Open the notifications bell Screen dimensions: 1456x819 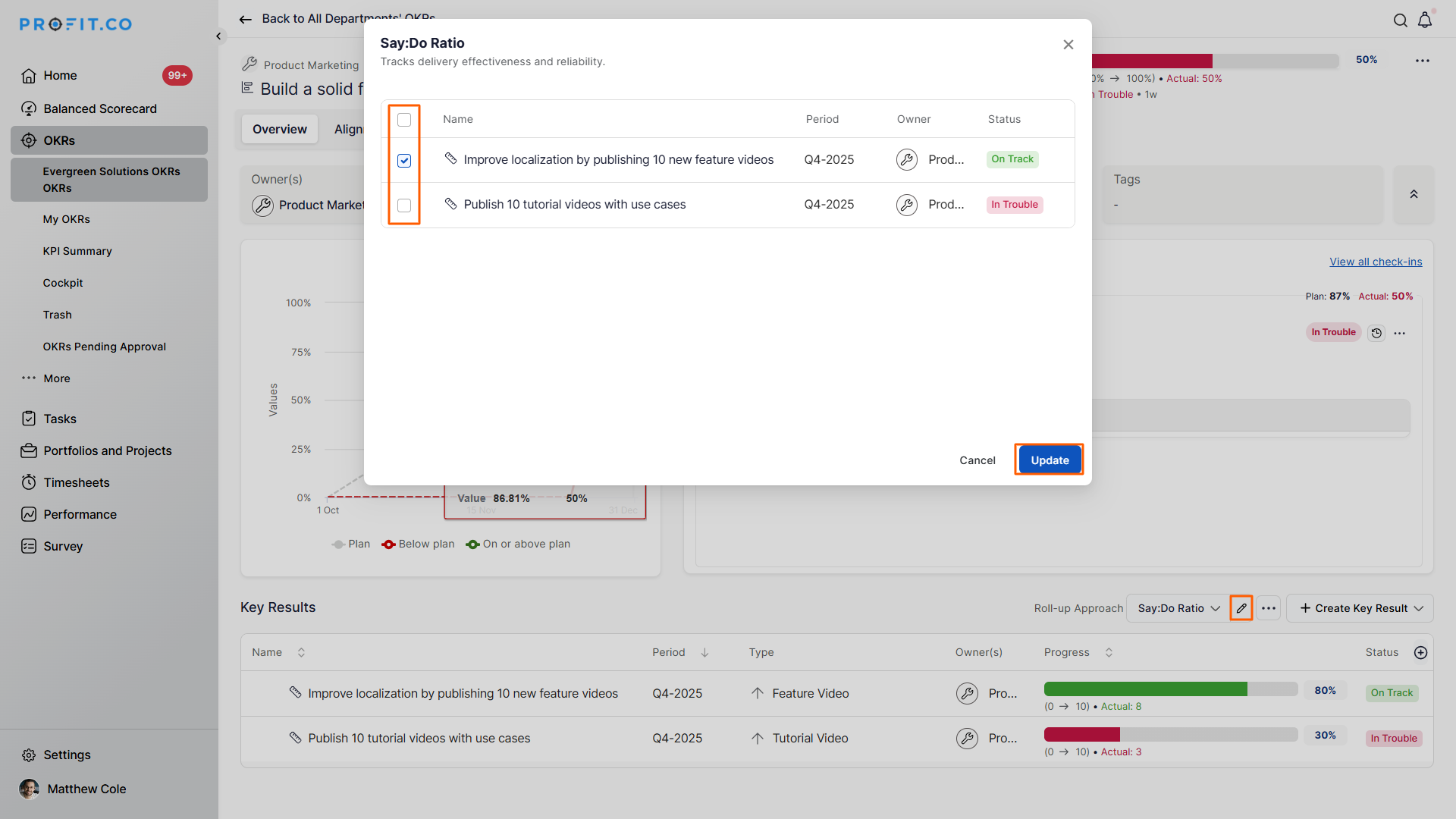1425,20
